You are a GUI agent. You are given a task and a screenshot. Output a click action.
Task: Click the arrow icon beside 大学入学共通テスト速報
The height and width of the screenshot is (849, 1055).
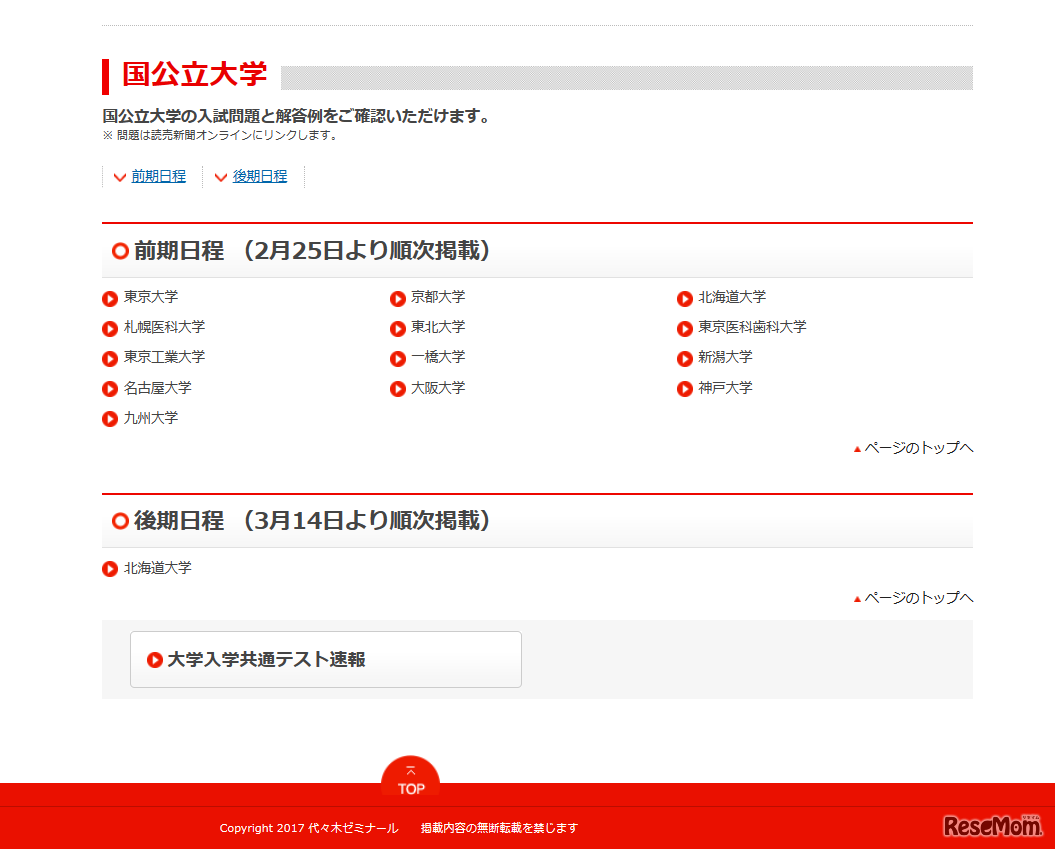coord(155,660)
